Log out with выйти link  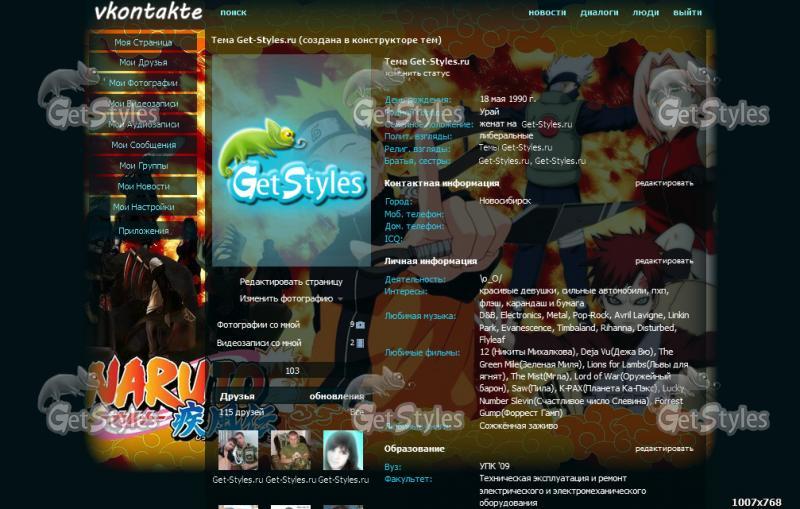687,12
